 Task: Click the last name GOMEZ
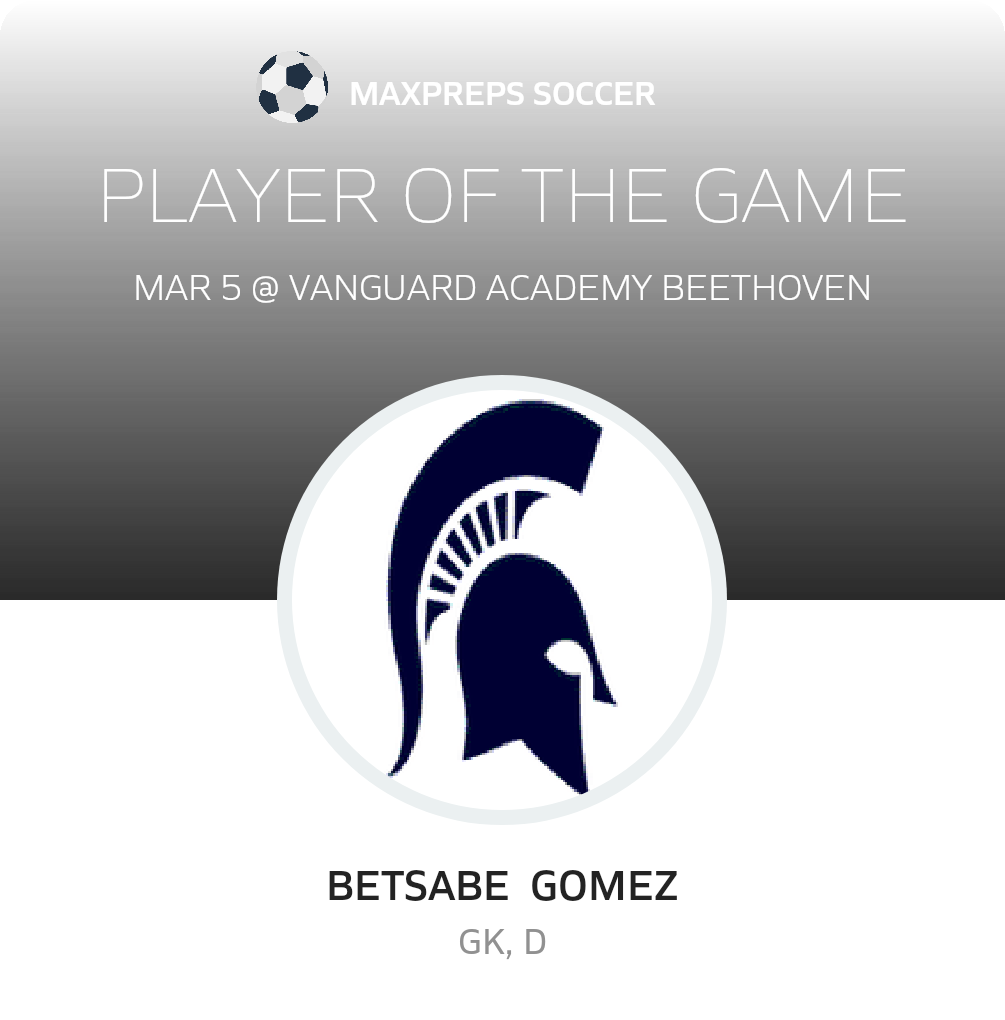(x=604, y=886)
